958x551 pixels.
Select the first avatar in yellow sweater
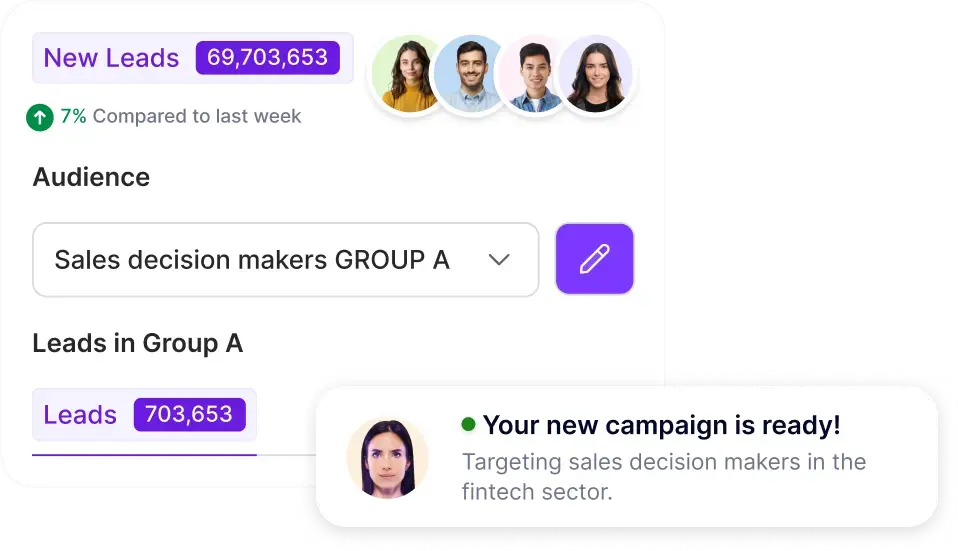[407, 74]
